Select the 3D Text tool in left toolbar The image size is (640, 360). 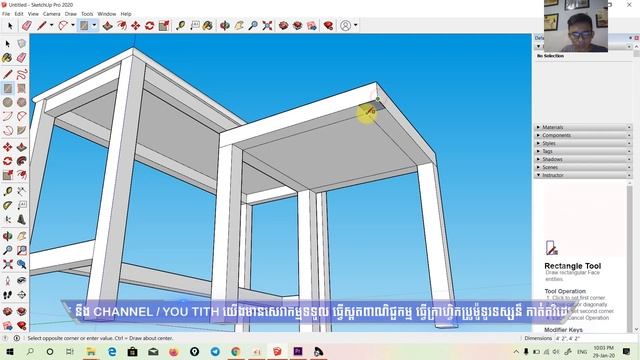(22, 220)
